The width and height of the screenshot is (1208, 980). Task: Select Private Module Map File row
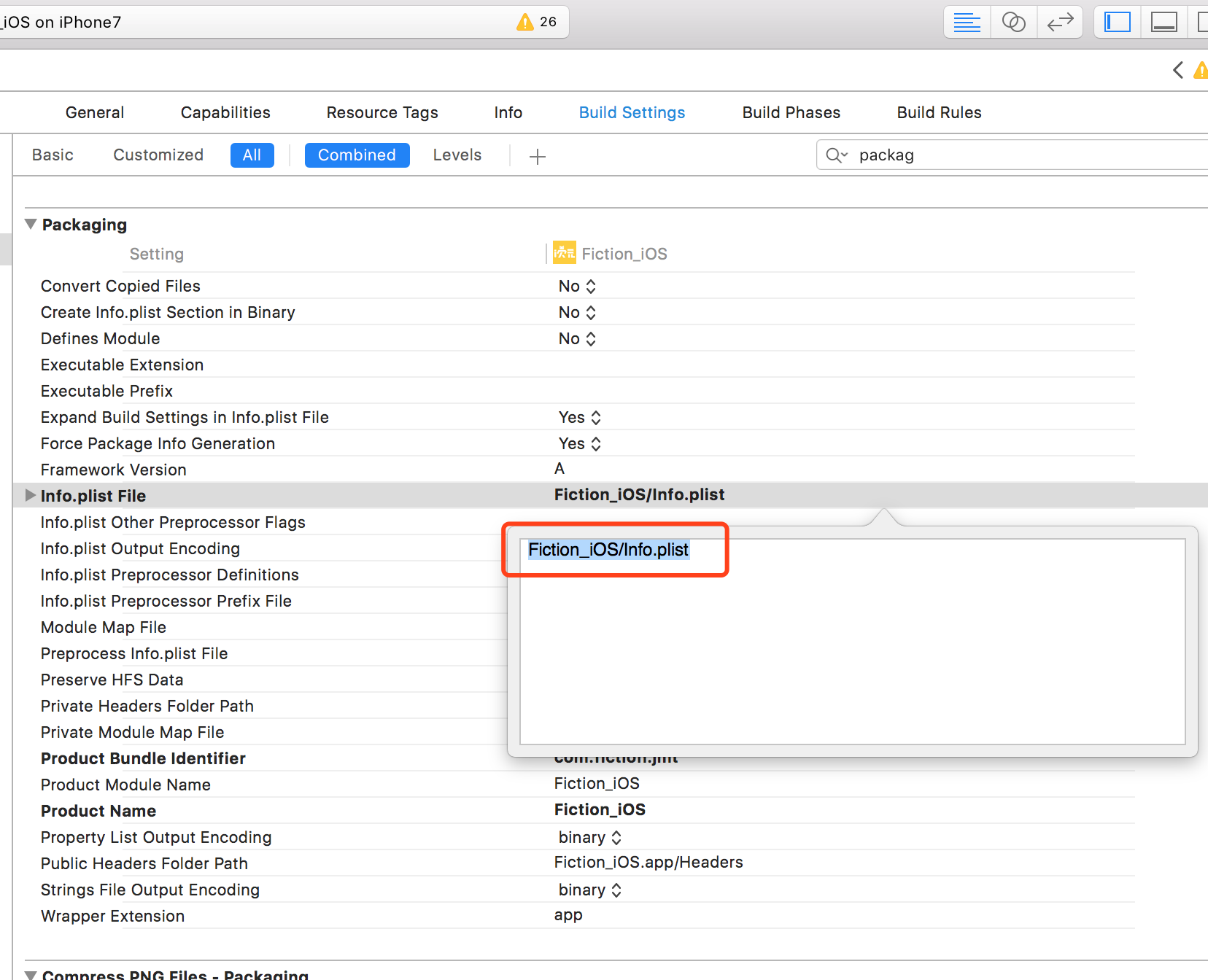(x=133, y=732)
